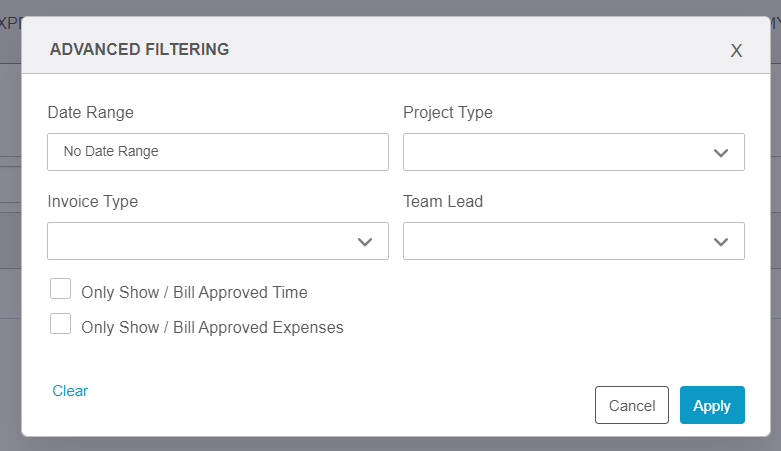
Task: Open the Project Type dropdown field
Action: (574, 151)
